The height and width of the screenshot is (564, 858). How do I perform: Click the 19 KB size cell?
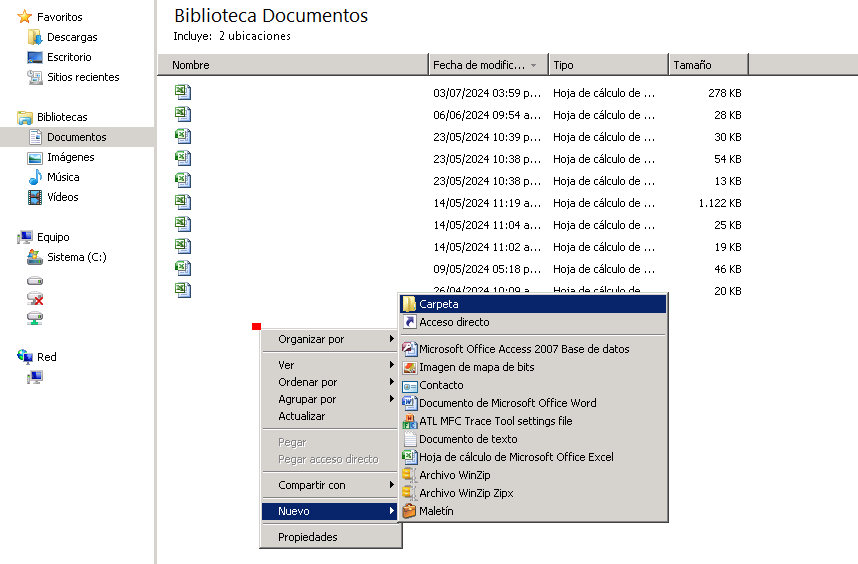[727, 247]
